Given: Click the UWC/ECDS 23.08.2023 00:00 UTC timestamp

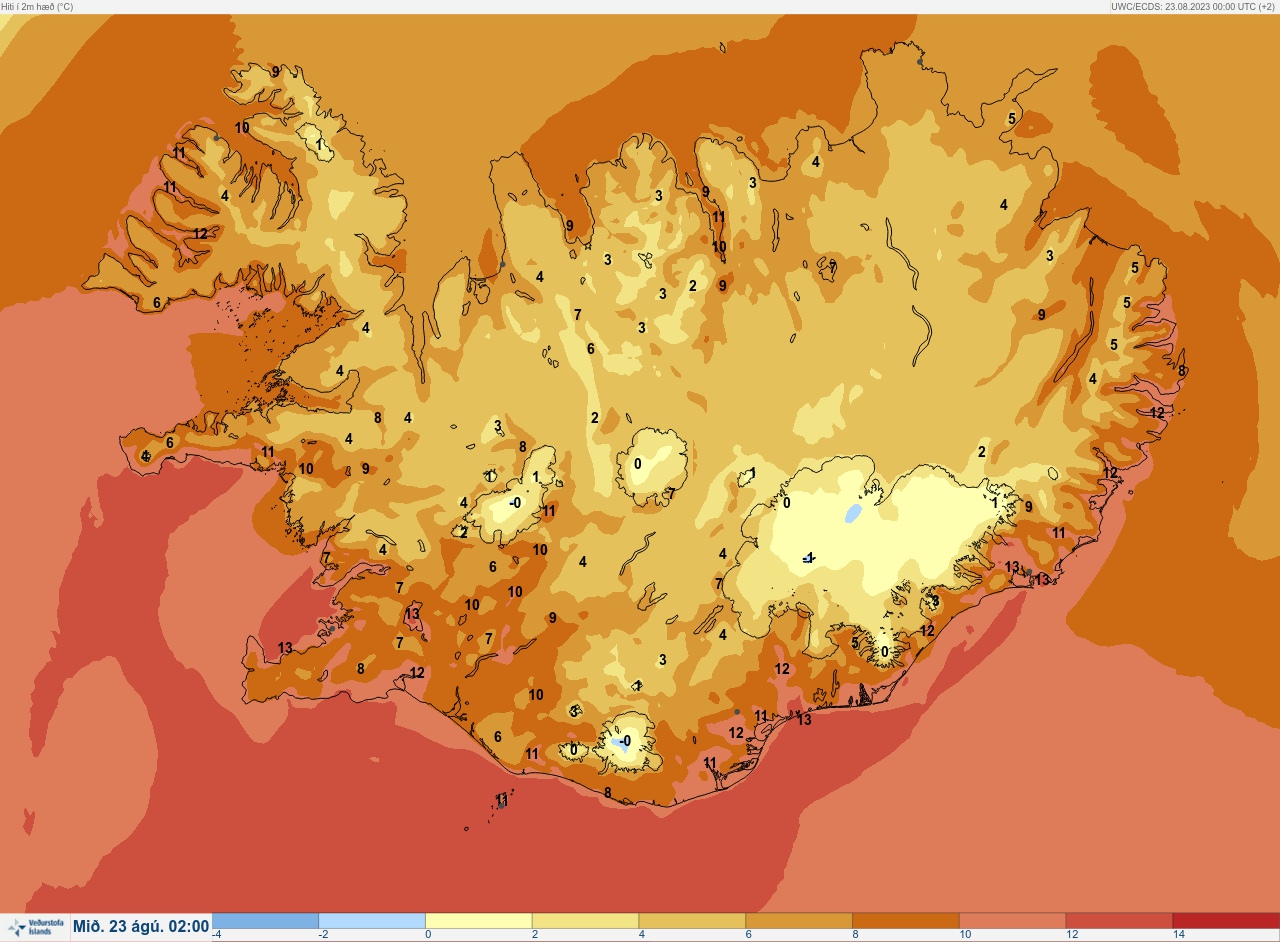Looking at the screenshot, I should (1192, 6).
